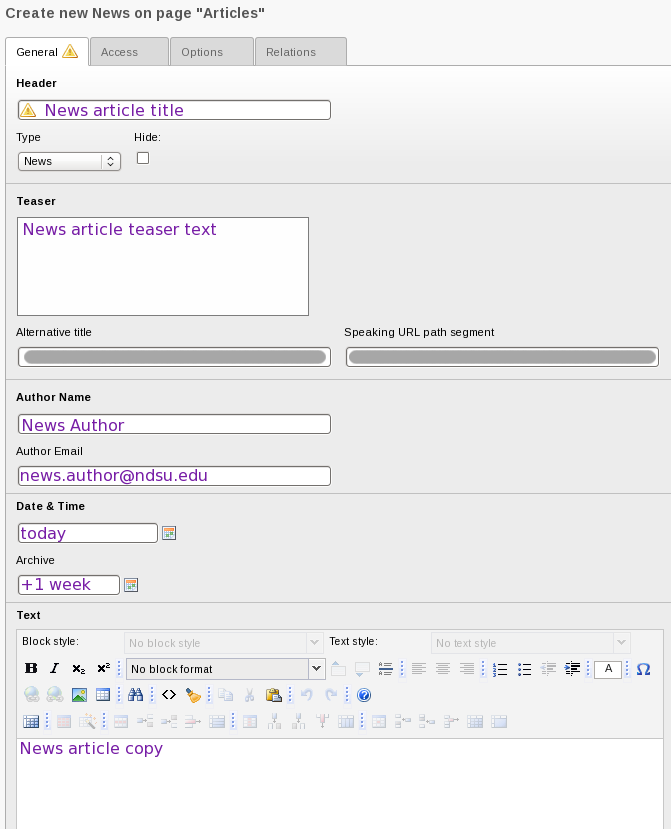Click the insert image icon
The image size is (671, 829).
coord(79,695)
